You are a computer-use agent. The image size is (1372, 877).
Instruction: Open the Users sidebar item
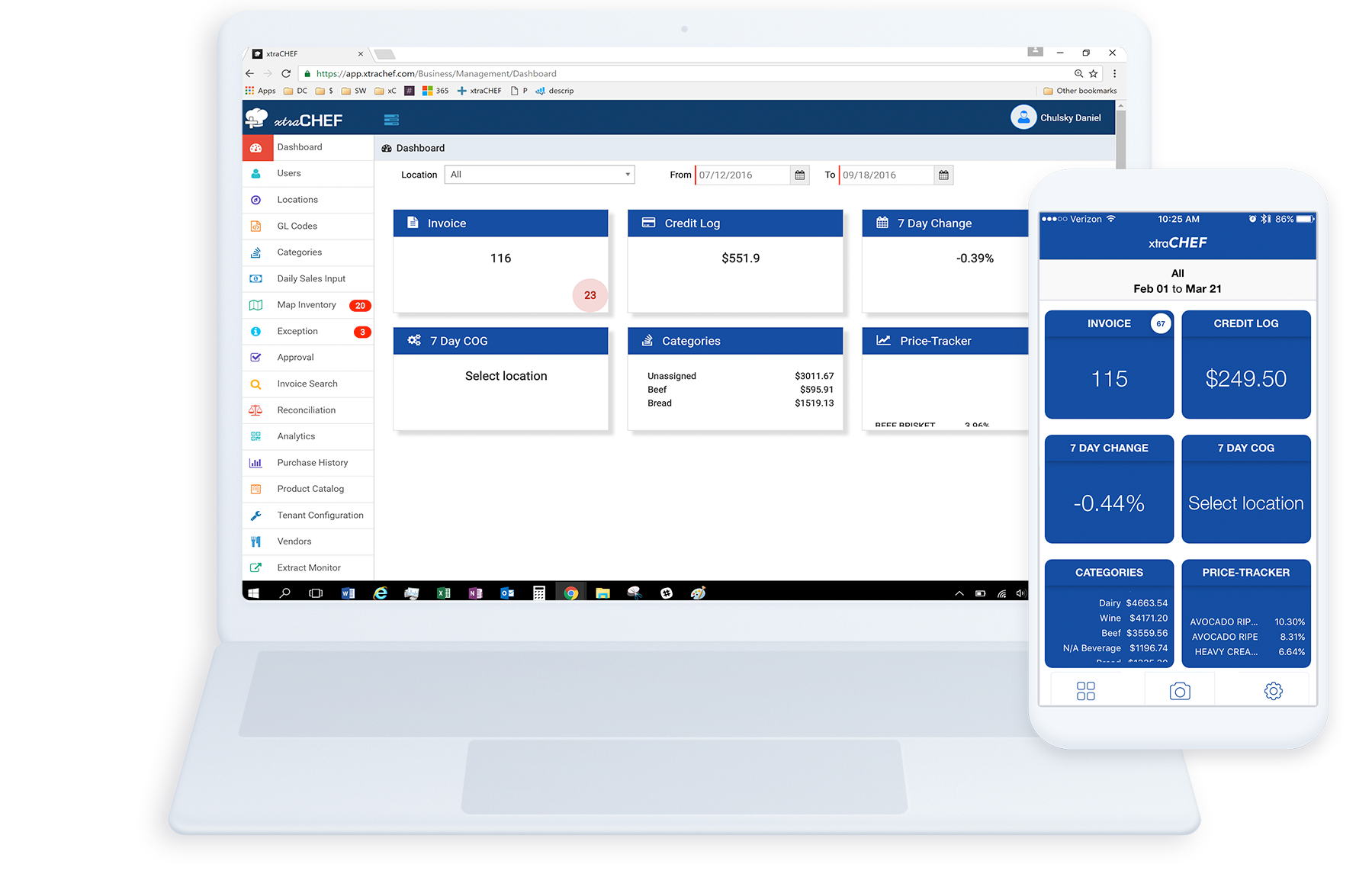click(x=308, y=173)
